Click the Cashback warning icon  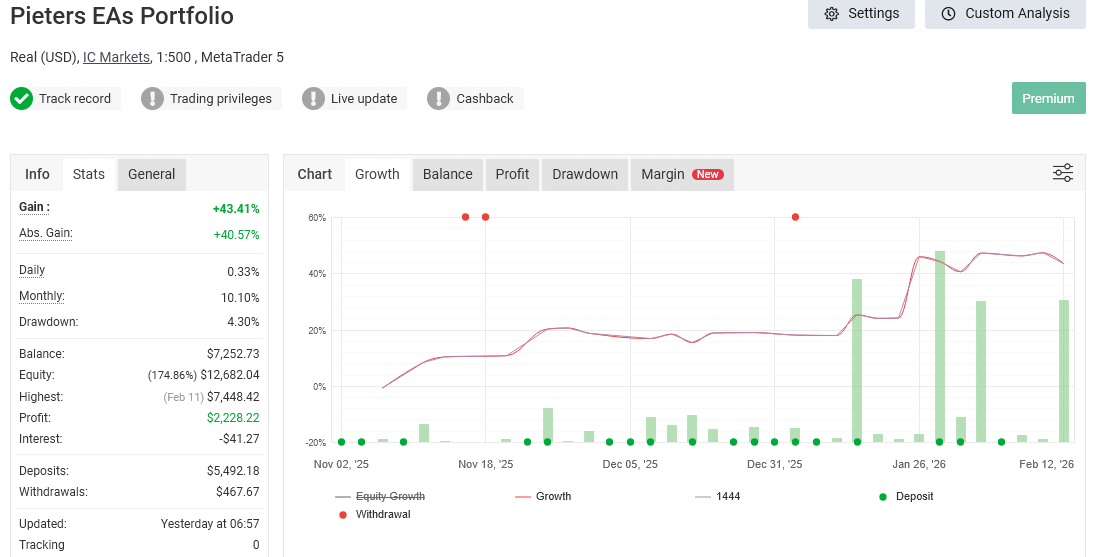pos(438,98)
